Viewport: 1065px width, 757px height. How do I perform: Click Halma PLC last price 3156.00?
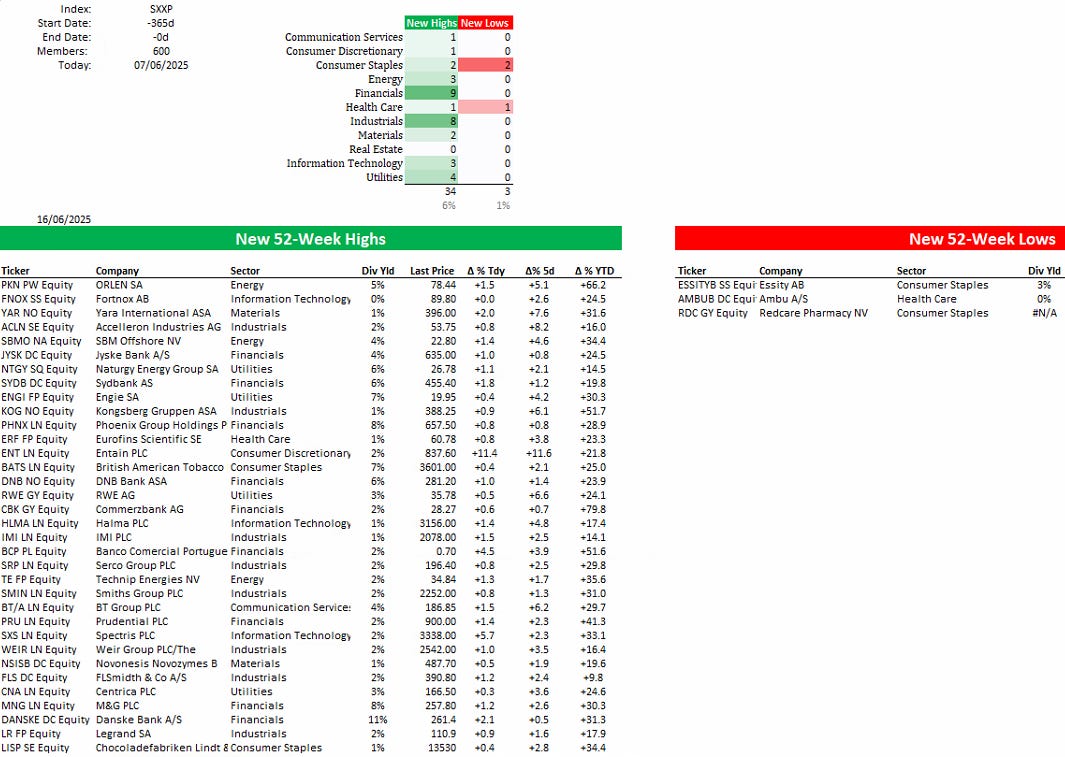[x=437, y=523]
